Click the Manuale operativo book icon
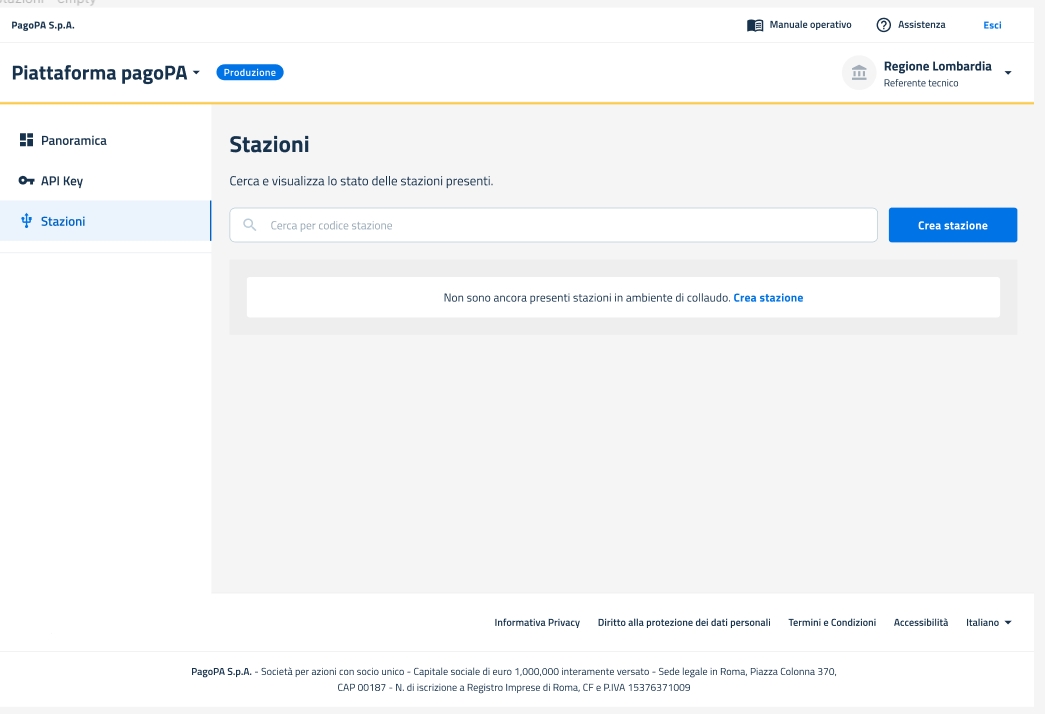1045x714 pixels. 755,25
